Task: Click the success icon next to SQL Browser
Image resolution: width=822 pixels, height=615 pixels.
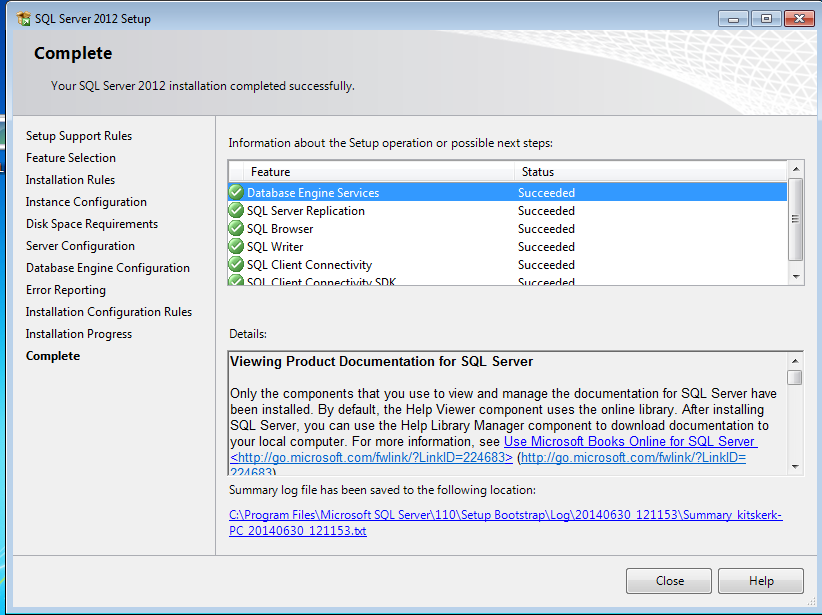Action: coord(236,228)
